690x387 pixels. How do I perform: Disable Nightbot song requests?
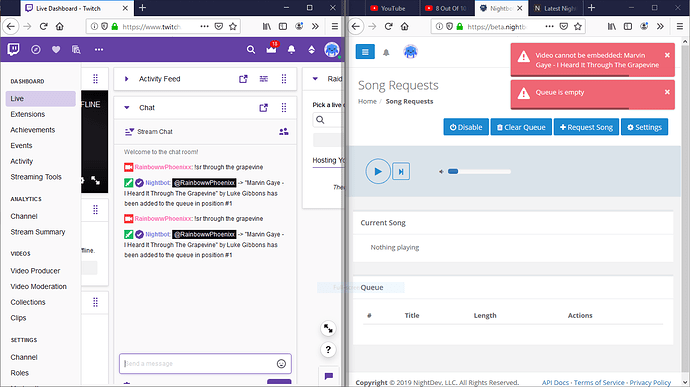pos(466,127)
